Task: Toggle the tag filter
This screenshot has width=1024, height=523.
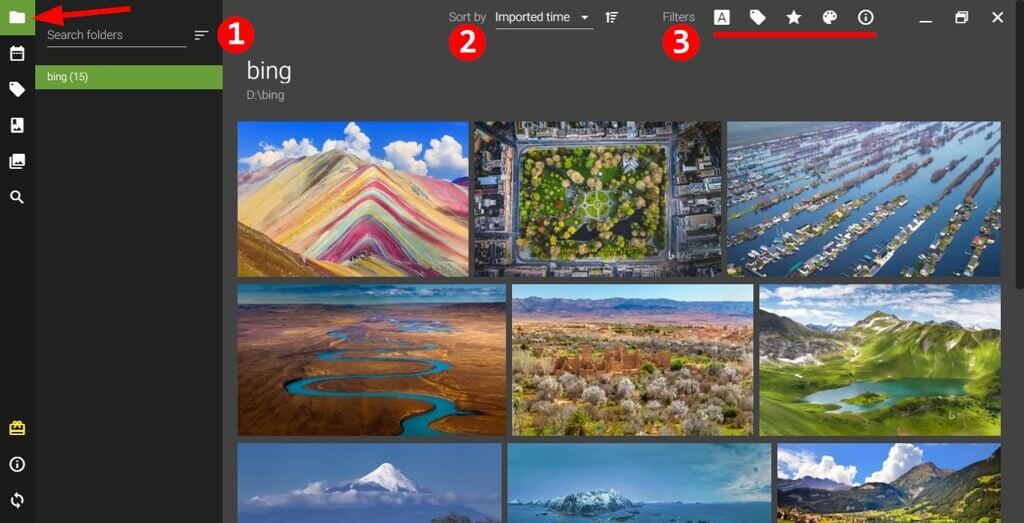Action: point(758,17)
